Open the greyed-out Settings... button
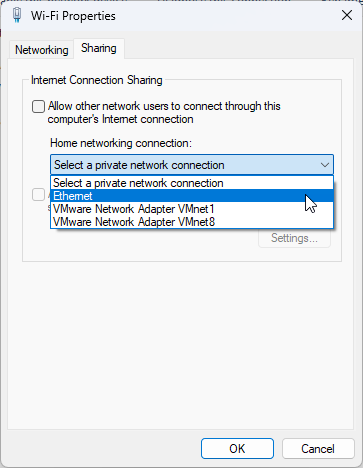Image resolution: width=363 pixels, height=468 pixels. pos(294,238)
